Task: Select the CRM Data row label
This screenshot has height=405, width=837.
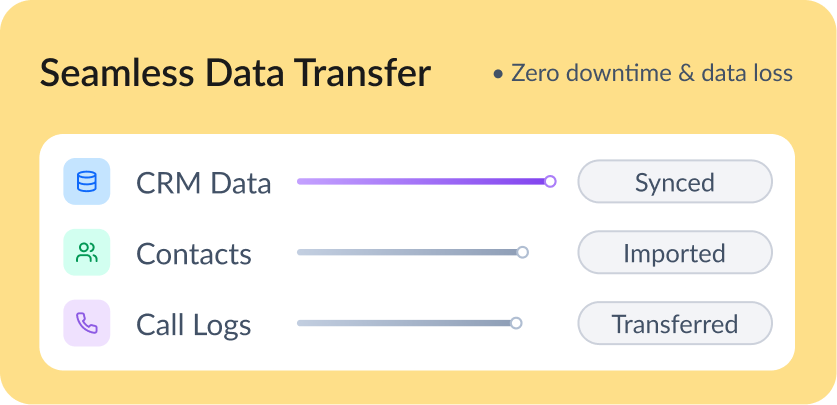Action: 203,183
